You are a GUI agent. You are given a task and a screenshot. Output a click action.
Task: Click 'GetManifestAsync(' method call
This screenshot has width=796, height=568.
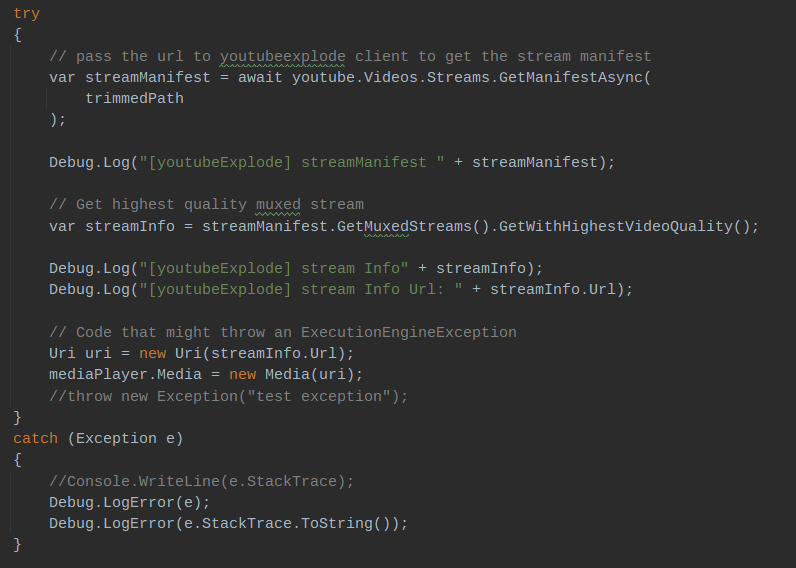pyautogui.click(x=575, y=78)
